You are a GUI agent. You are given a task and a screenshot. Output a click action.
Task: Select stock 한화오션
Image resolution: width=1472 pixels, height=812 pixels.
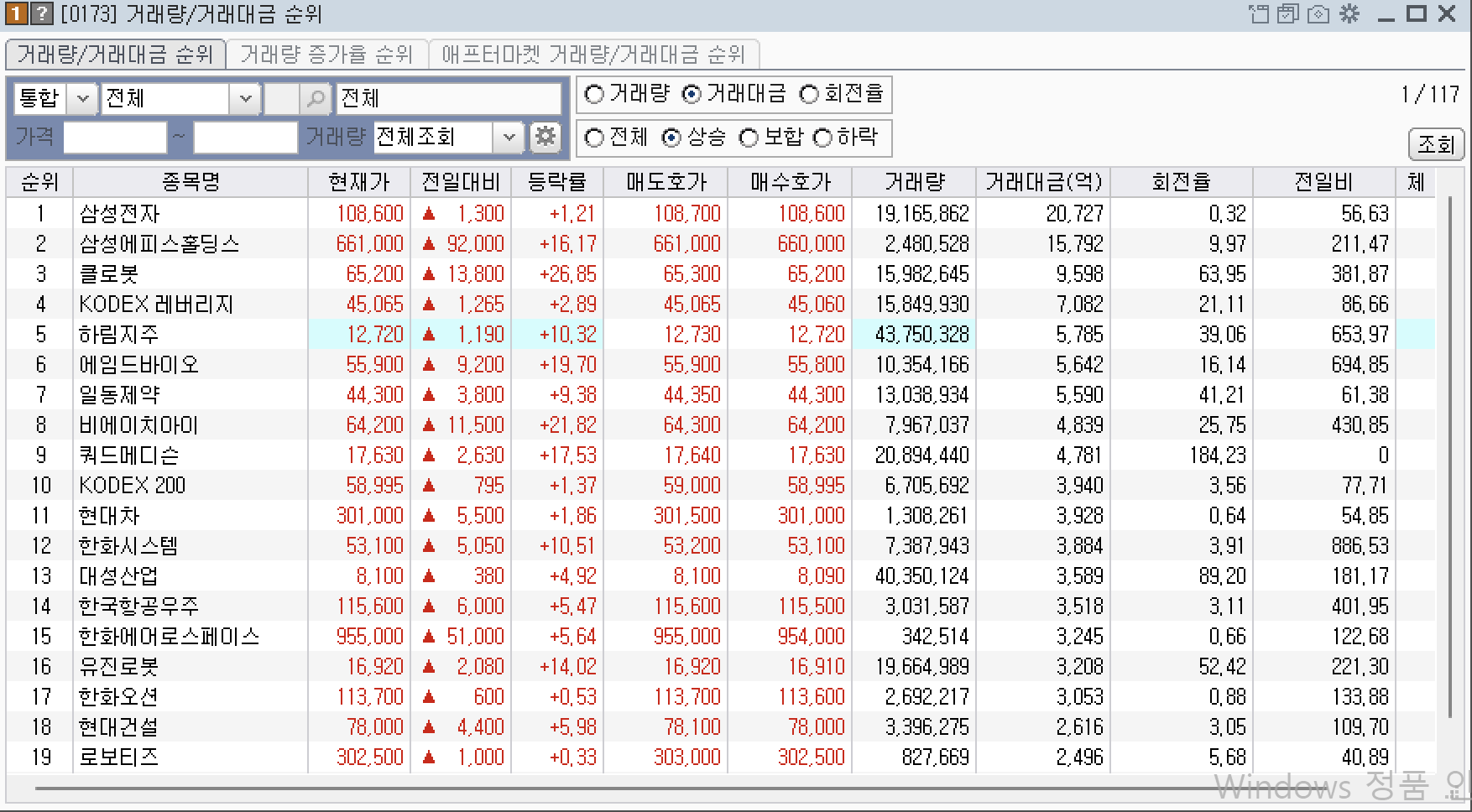tap(119, 696)
